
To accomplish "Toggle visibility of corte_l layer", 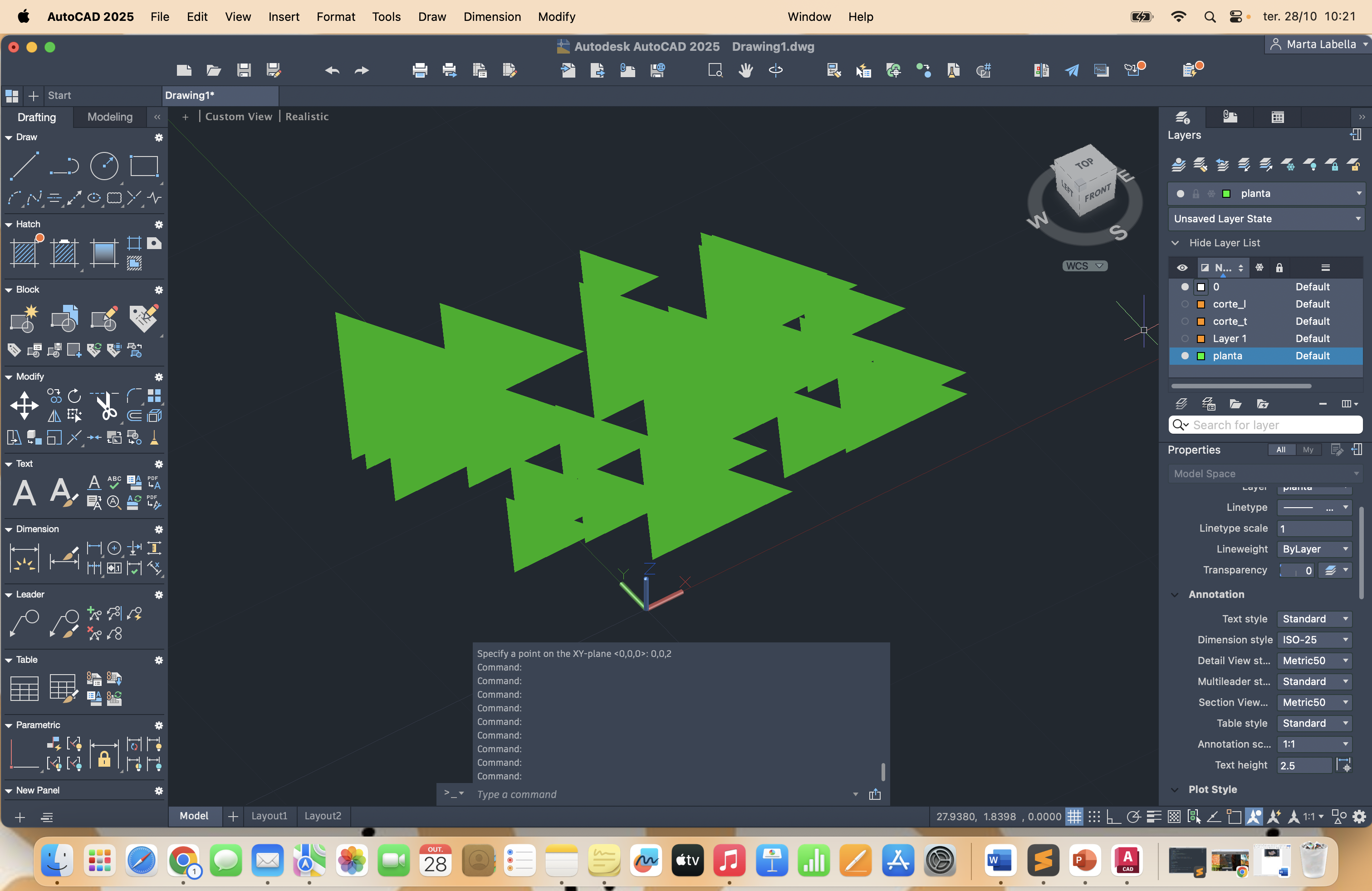I will pos(1185,304).
